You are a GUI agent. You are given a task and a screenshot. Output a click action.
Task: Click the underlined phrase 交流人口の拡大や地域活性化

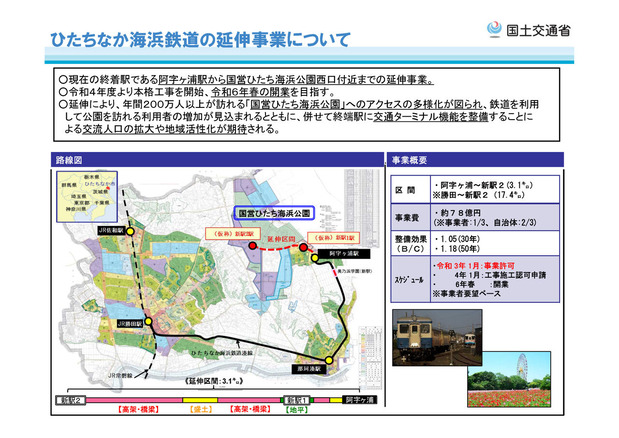[164, 129]
